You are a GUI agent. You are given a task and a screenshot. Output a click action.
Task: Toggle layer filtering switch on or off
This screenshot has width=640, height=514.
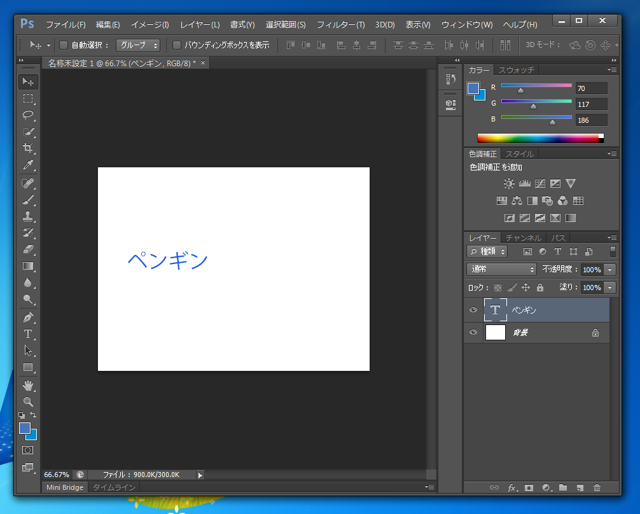click(613, 251)
